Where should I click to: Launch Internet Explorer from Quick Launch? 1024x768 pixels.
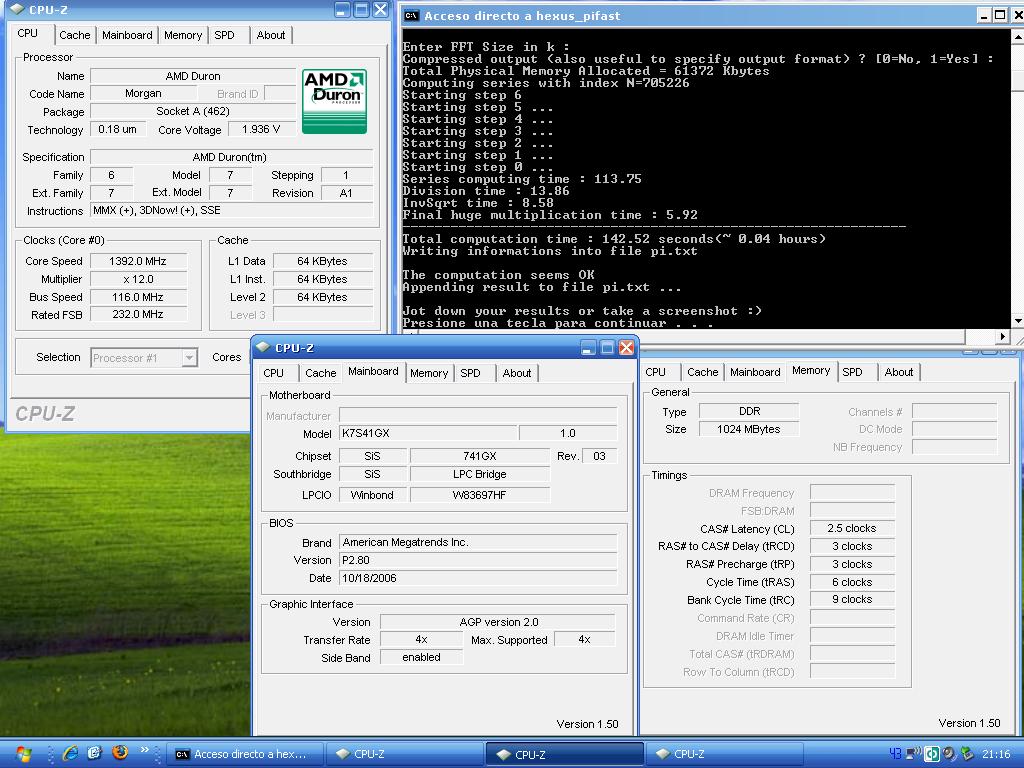70,753
